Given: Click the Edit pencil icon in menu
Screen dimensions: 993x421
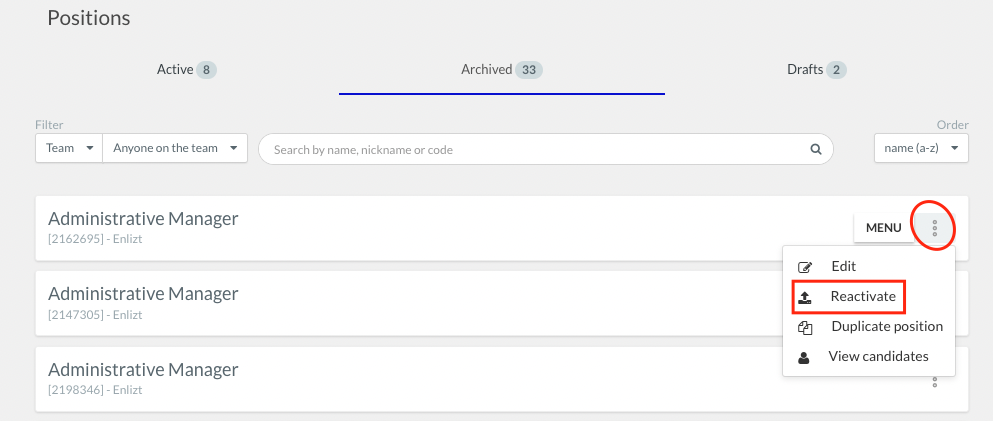Looking at the screenshot, I should [804, 267].
